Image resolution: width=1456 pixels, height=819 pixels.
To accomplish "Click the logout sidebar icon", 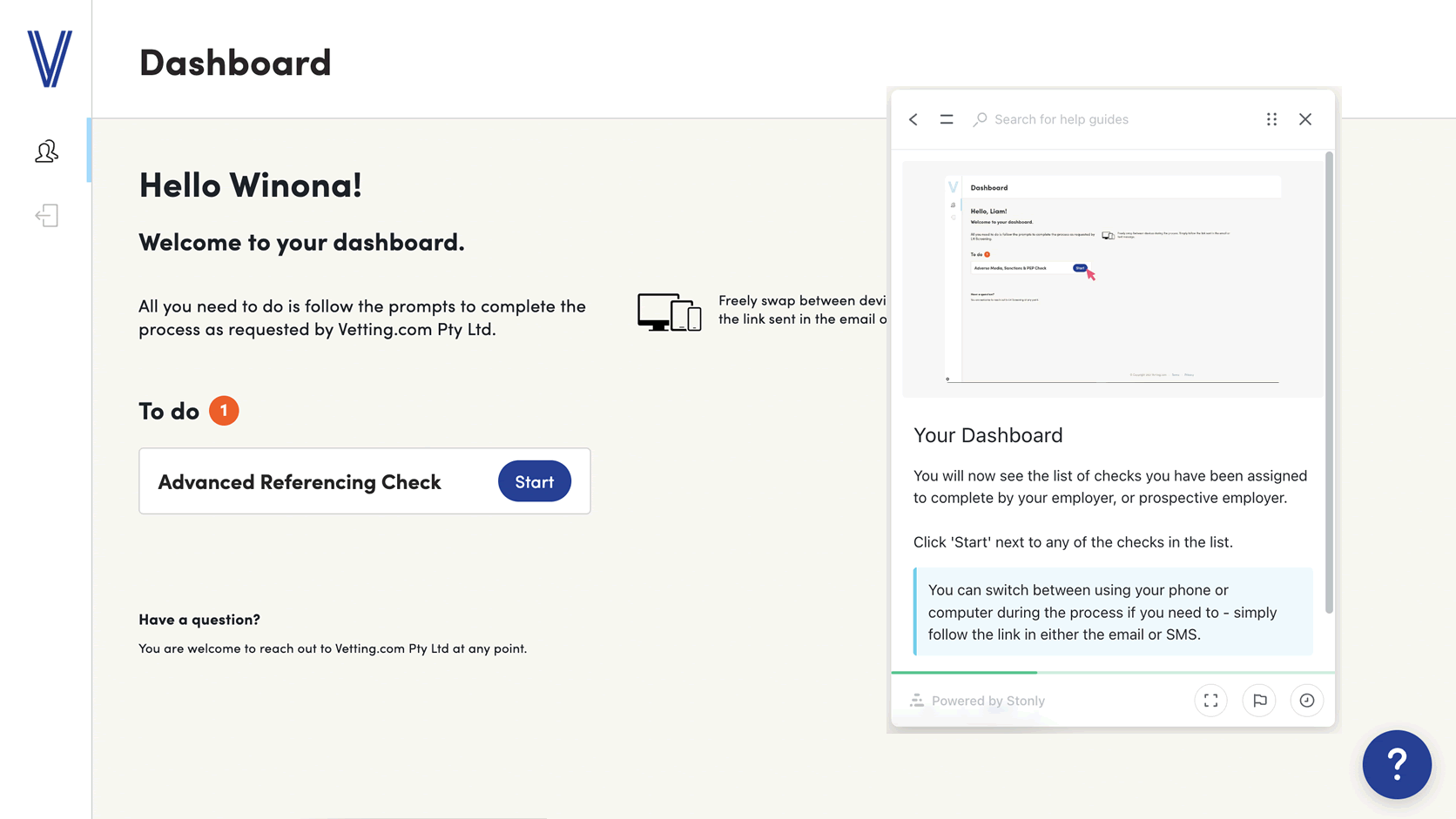I will click(x=47, y=216).
